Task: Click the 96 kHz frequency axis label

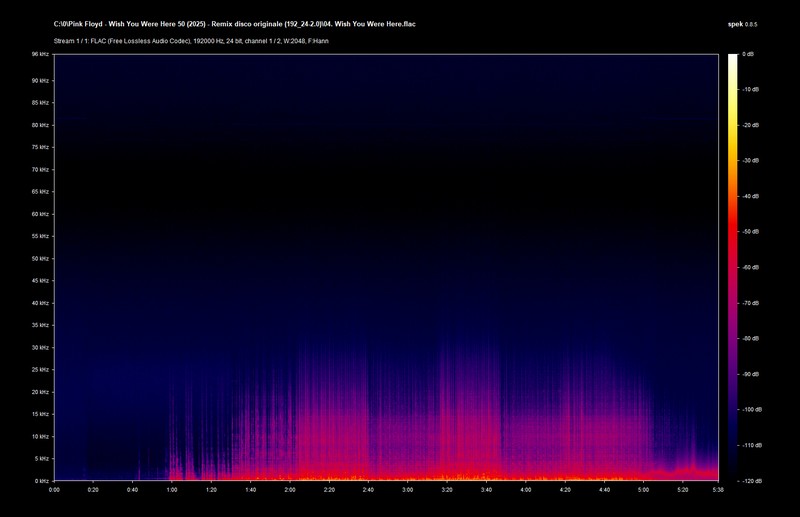Action: coord(40,54)
